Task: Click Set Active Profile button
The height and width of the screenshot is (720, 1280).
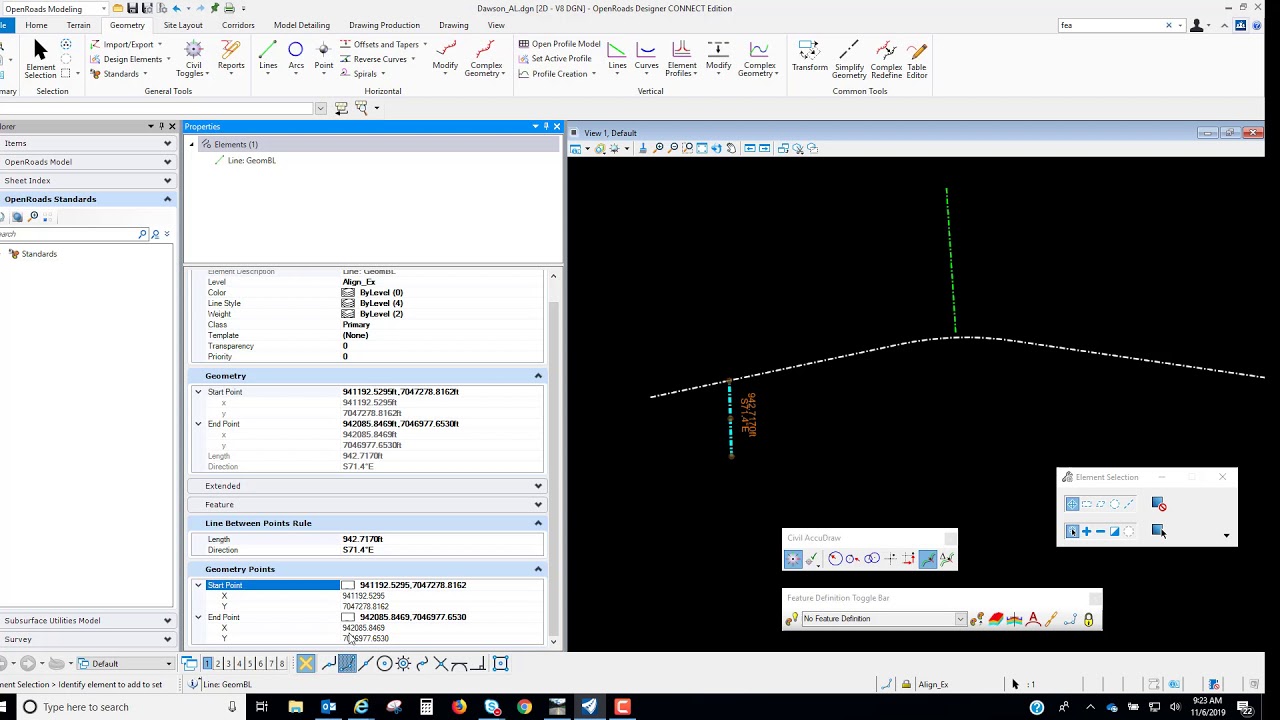Action: click(555, 58)
